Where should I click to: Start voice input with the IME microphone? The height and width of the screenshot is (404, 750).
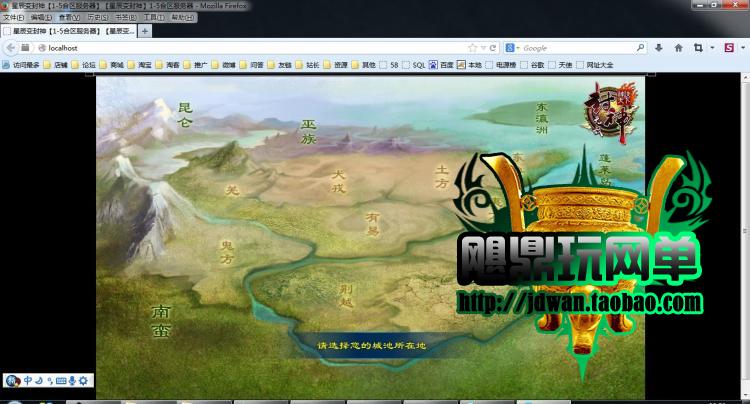click(72, 381)
